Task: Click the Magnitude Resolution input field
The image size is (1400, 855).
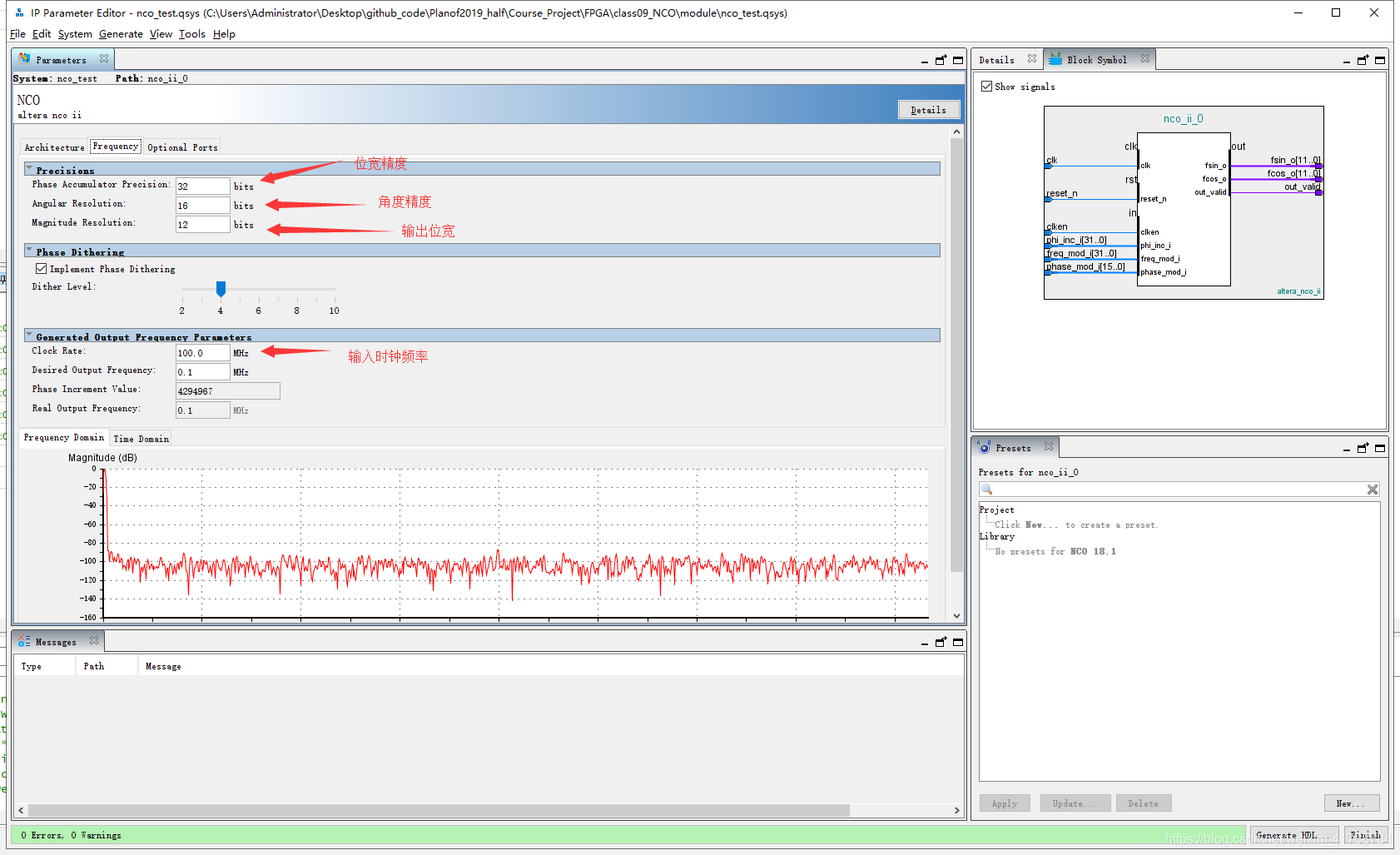Action: [202, 225]
